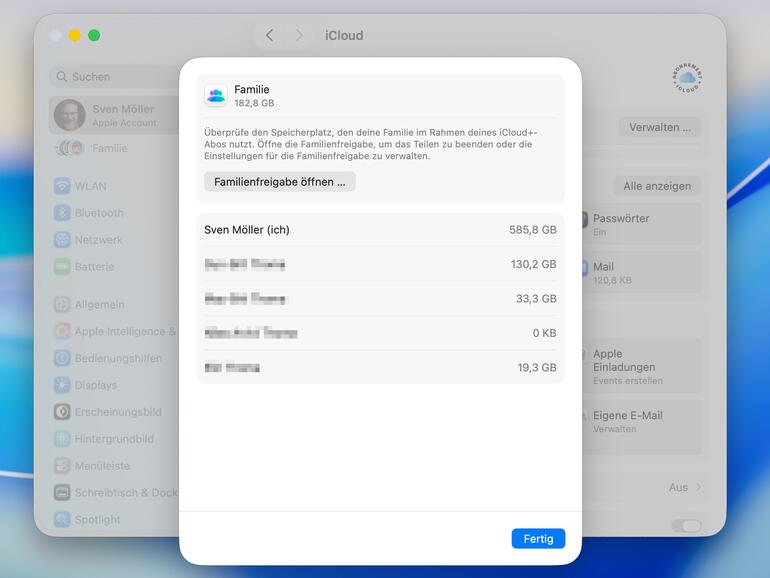Image resolution: width=770 pixels, height=578 pixels.
Task: Open Apple Intelligence icon in sidebar
Action: [62, 331]
